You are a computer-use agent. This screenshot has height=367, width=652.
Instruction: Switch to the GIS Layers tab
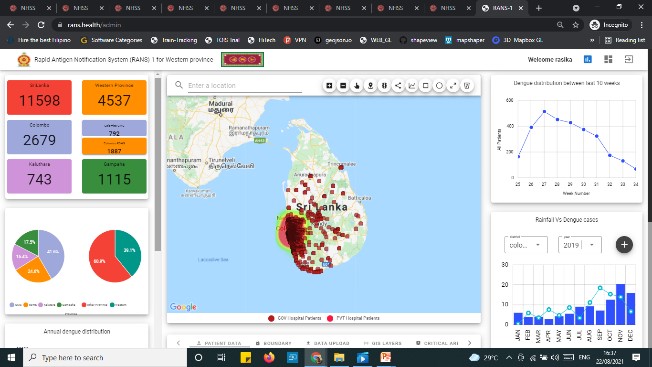[x=383, y=343]
